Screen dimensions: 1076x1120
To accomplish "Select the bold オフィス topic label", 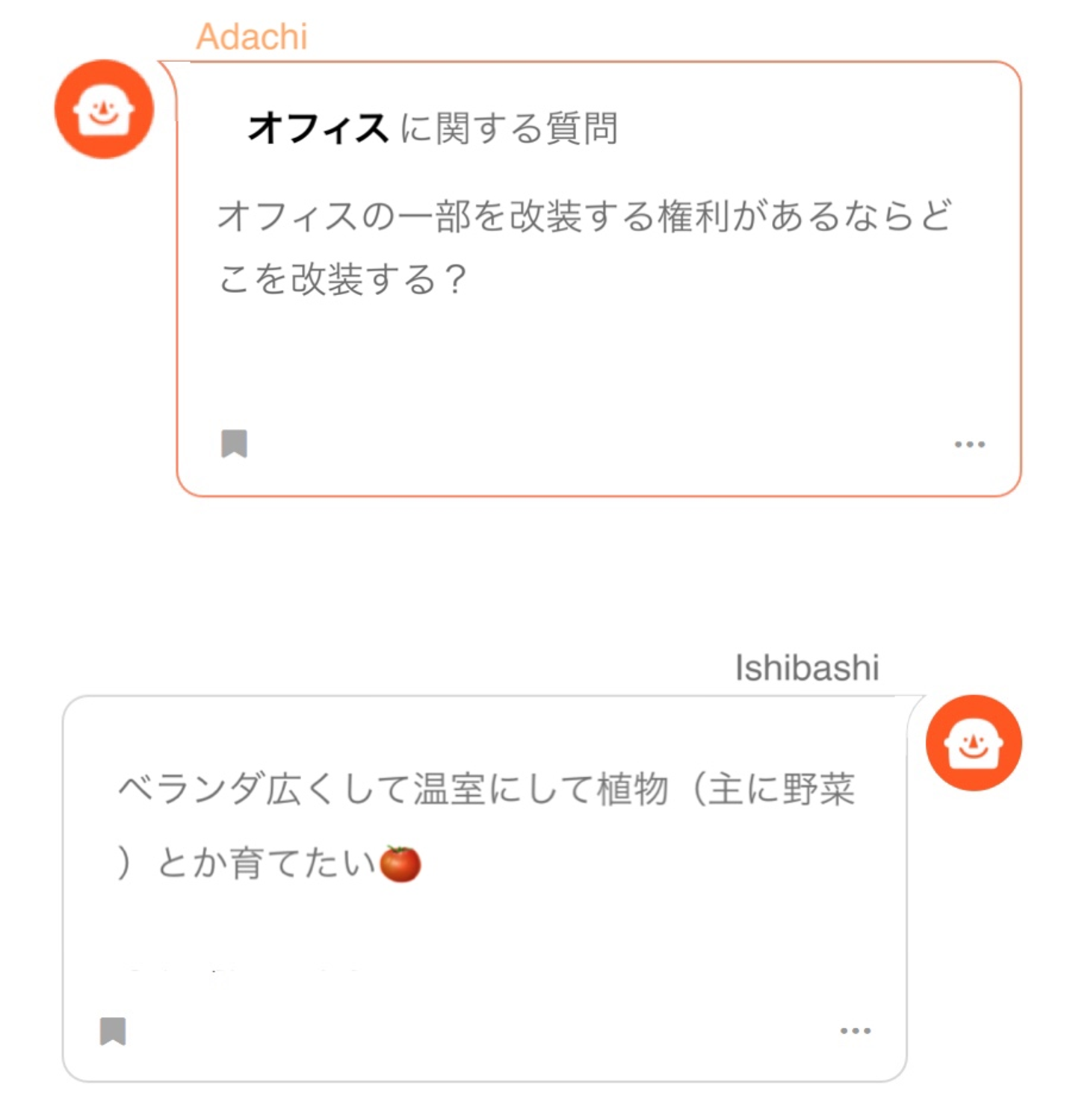I will coord(318,128).
